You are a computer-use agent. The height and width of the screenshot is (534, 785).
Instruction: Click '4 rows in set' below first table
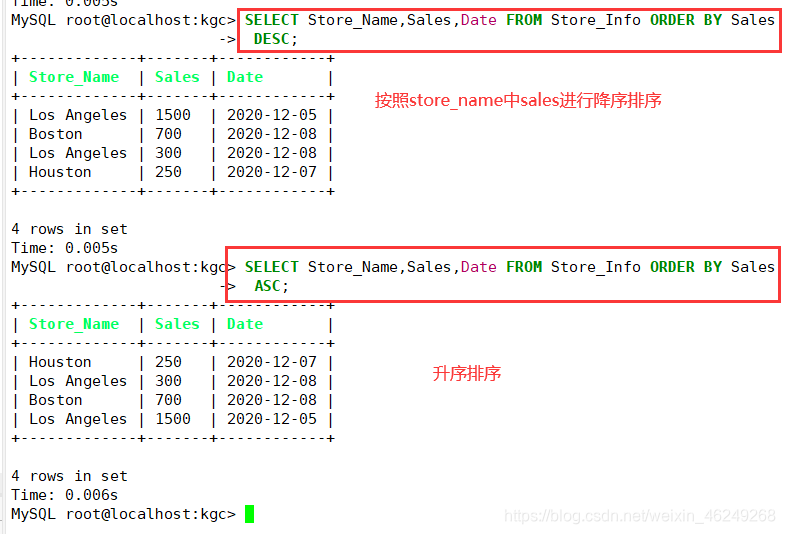coord(69,229)
